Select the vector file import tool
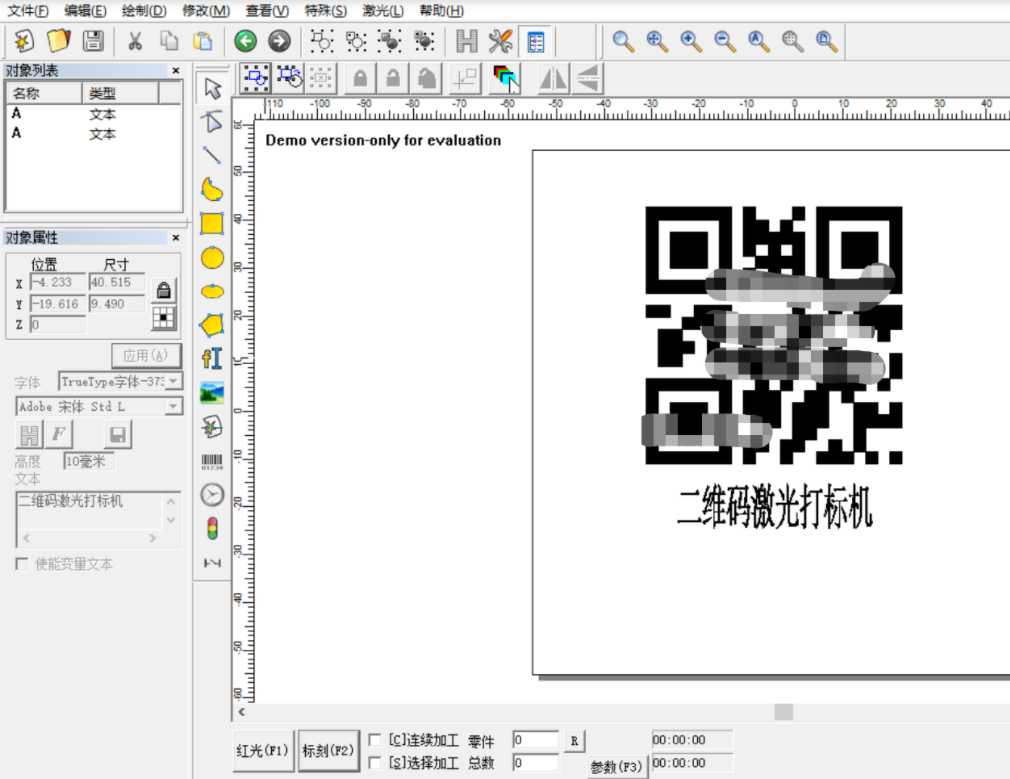1010x779 pixels. point(212,427)
